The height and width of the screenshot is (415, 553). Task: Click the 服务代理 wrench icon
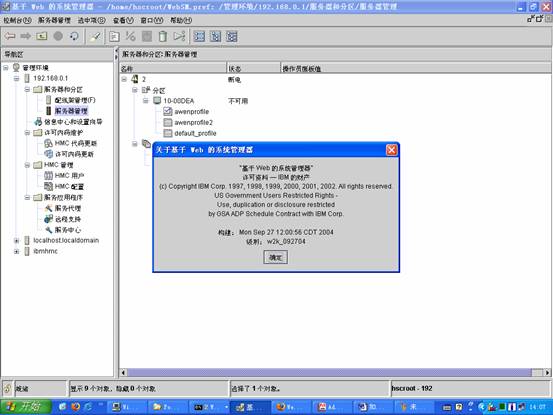(x=48, y=208)
